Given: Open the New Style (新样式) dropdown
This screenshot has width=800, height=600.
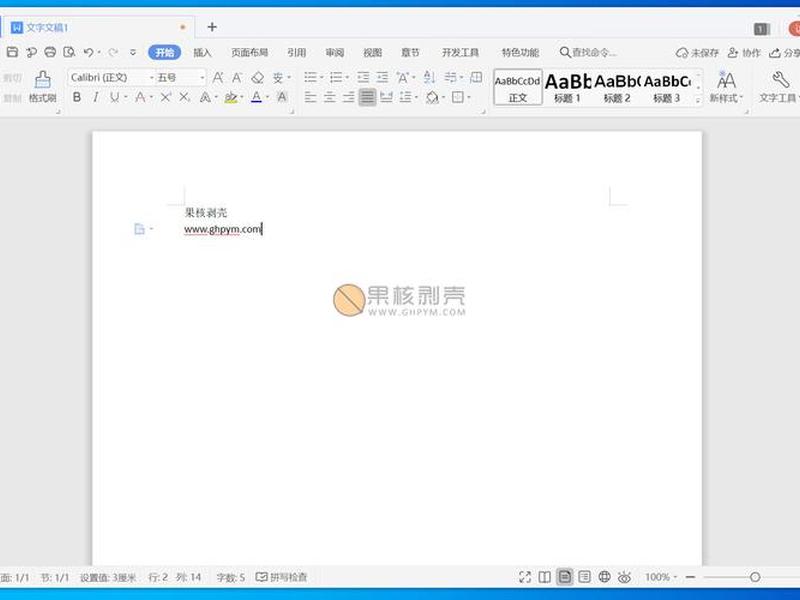Looking at the screenshot, I should click(726, 87).
